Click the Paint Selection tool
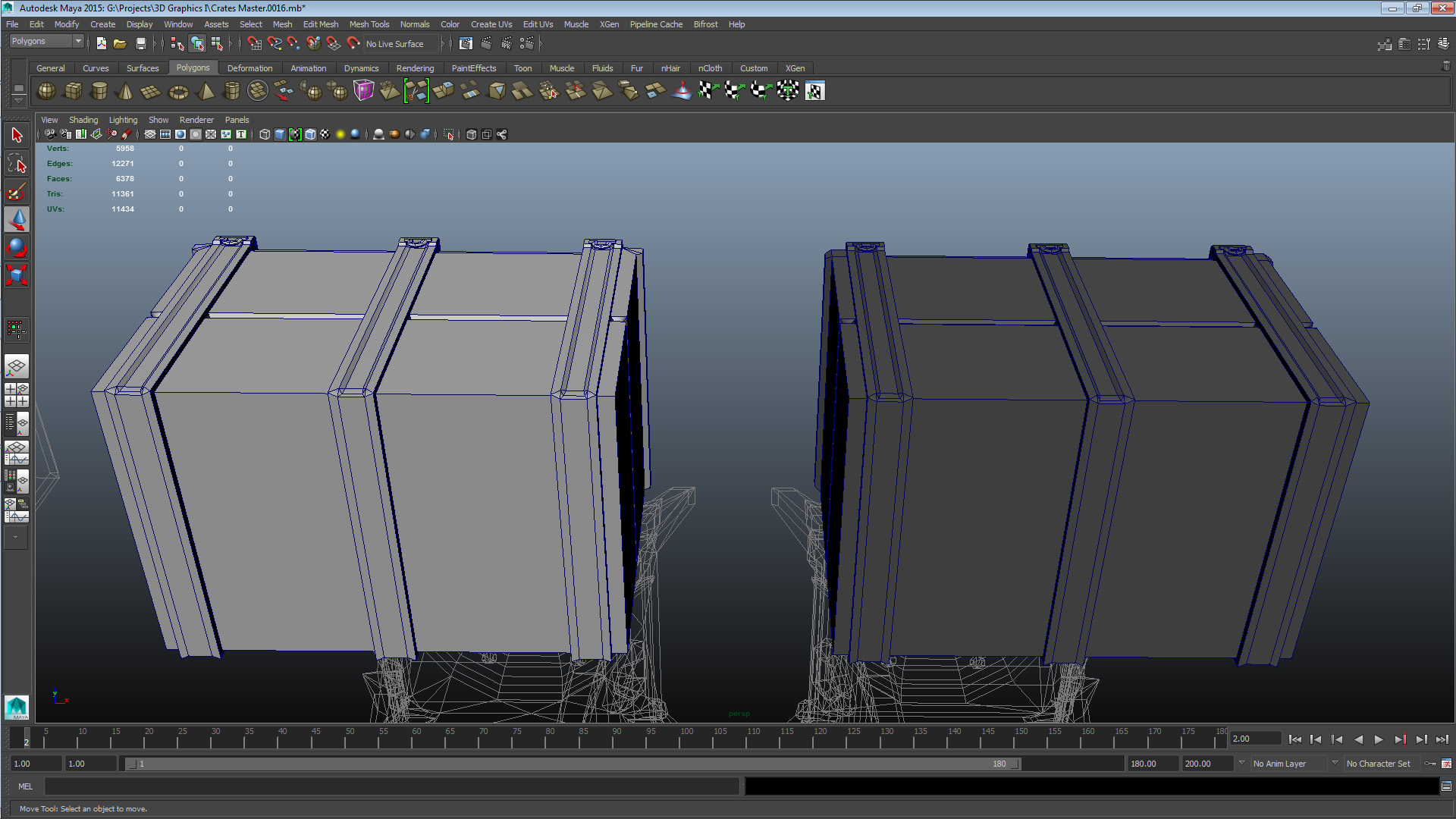Viewport: 1456px width, 819px height. pyautogui.click(x=17, y=192)
